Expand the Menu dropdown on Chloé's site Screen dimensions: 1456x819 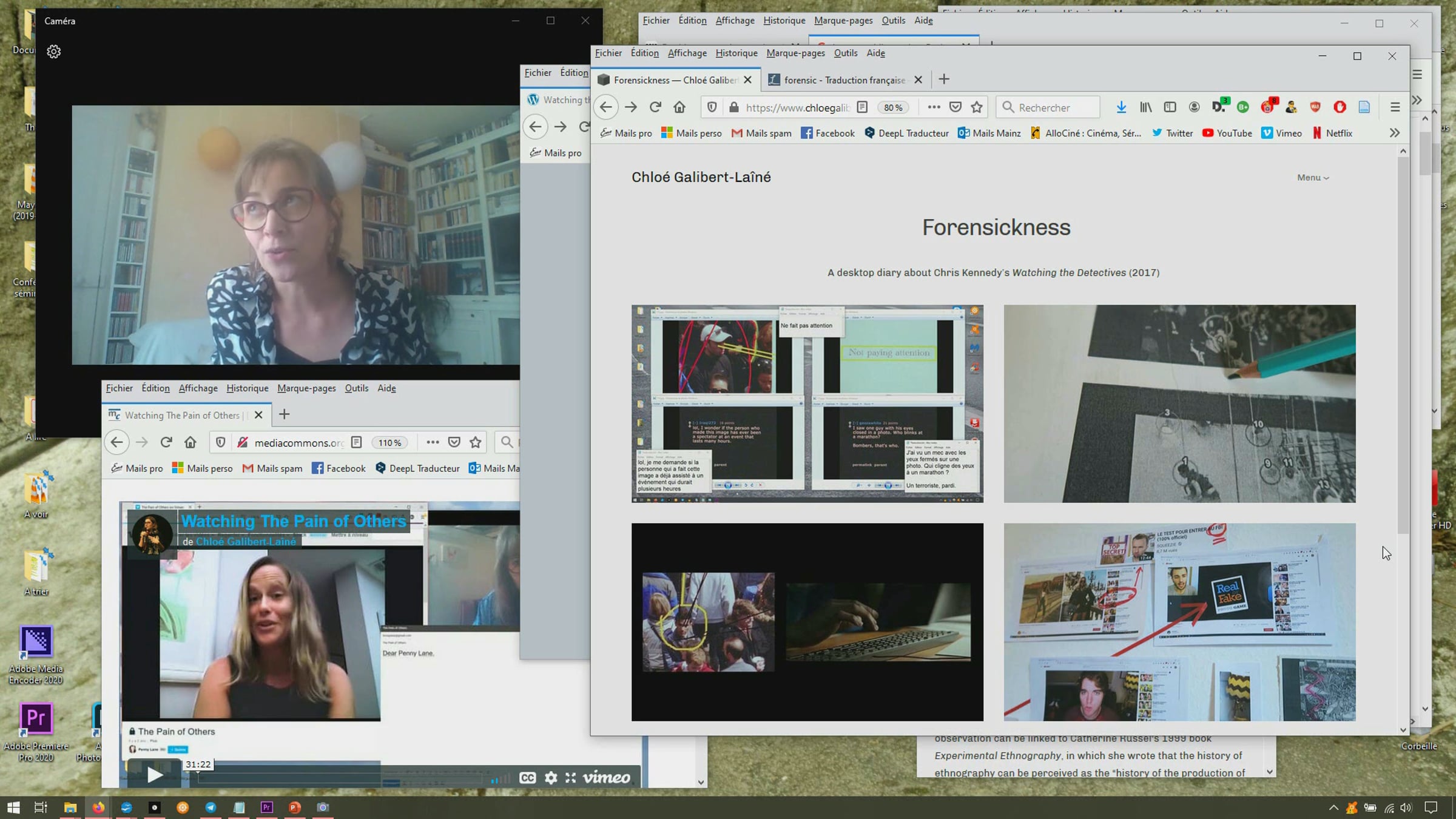(1313, 178)
